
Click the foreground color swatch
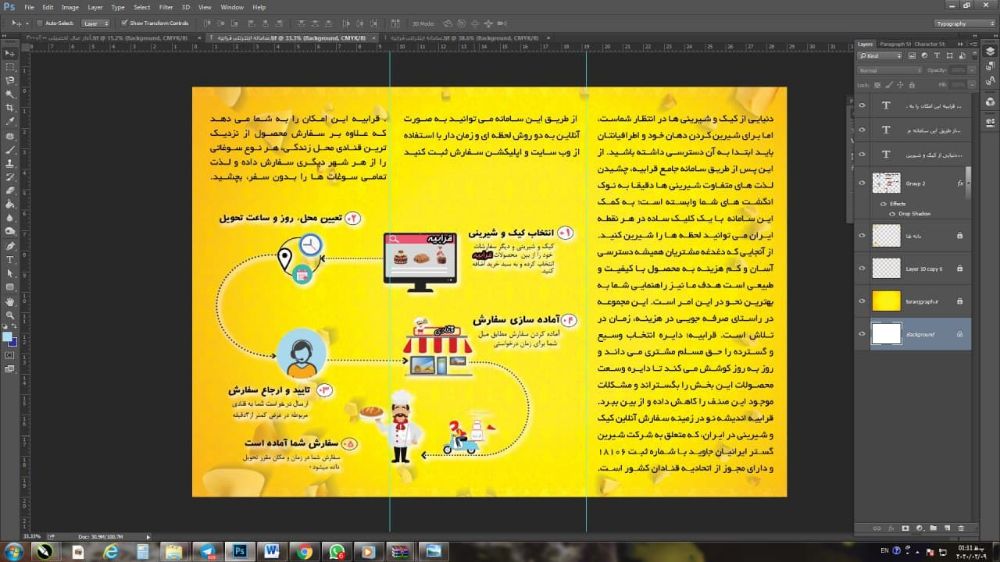click(x=7, y=336)
